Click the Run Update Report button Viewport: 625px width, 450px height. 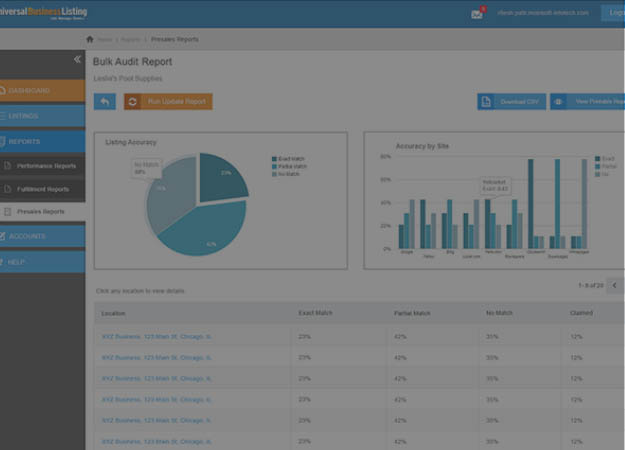pyautogui.click(x=168, y=102)
